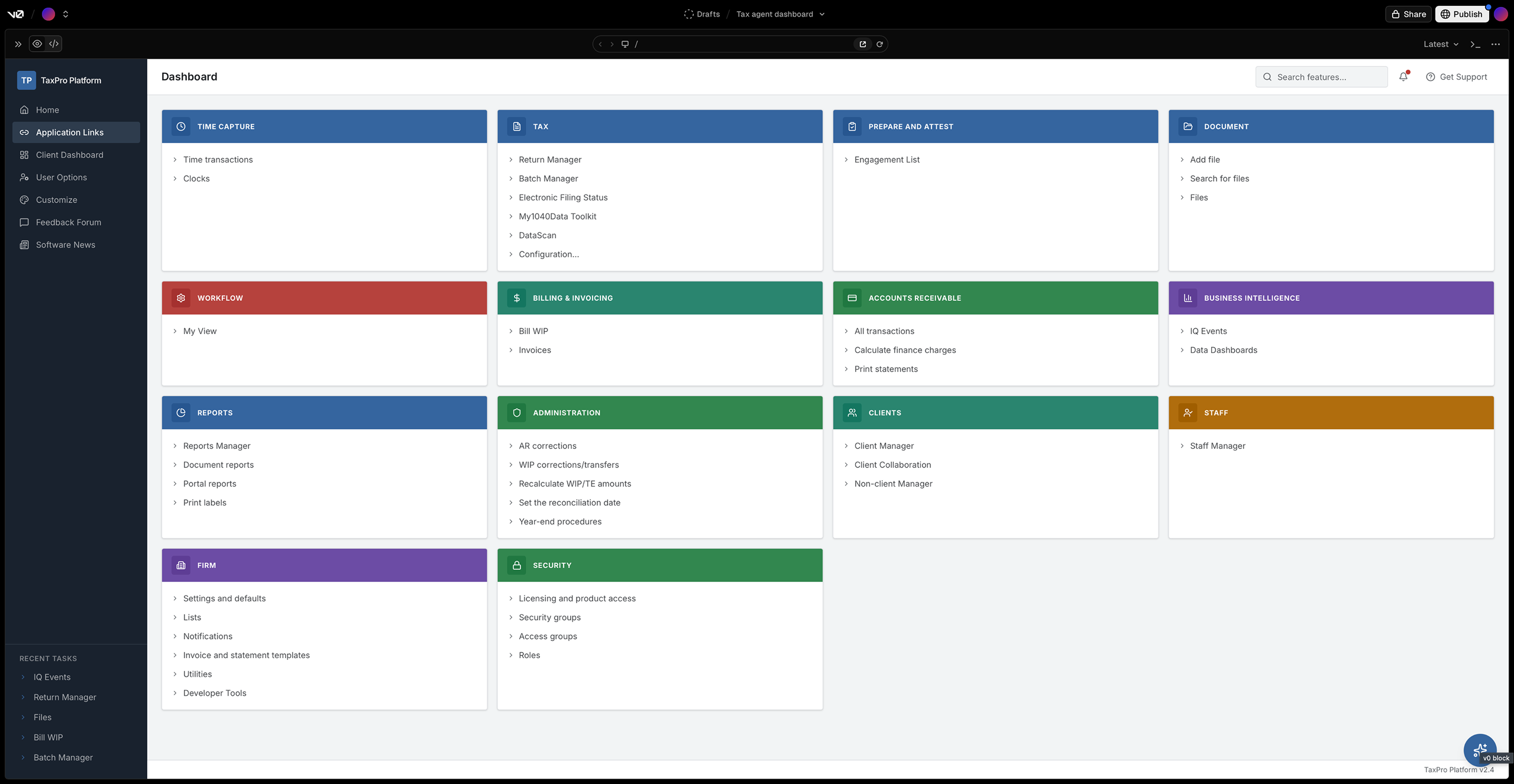
Task: Click the Business Intelligence chart icon
Action: pyautogui.click(x=1188, y=298)
